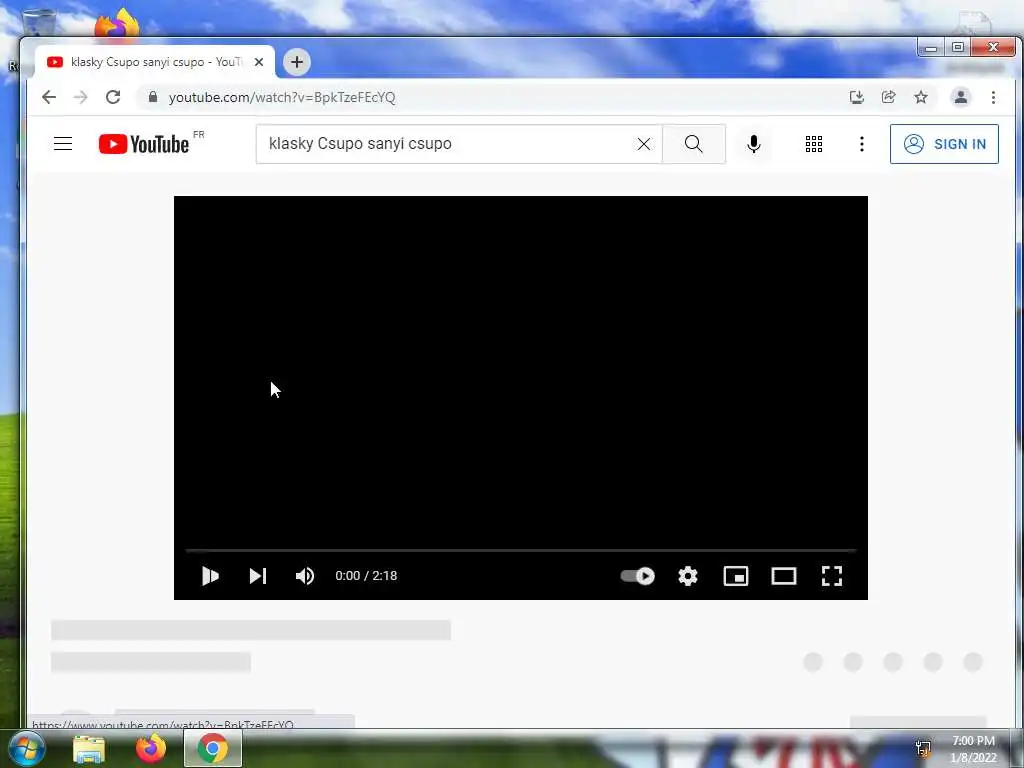Enable miniplayer mode
The height and width of the screenshot is (768, 1024).
pos(736,576)
